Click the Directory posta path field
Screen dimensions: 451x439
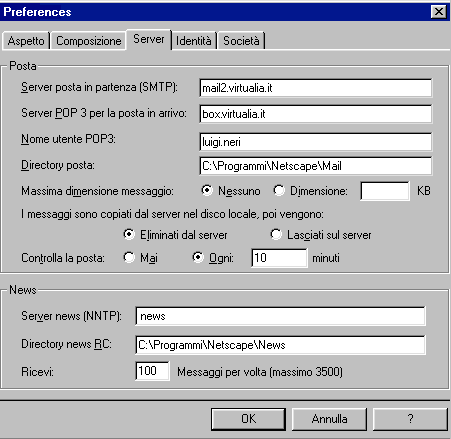coord(316,166)
